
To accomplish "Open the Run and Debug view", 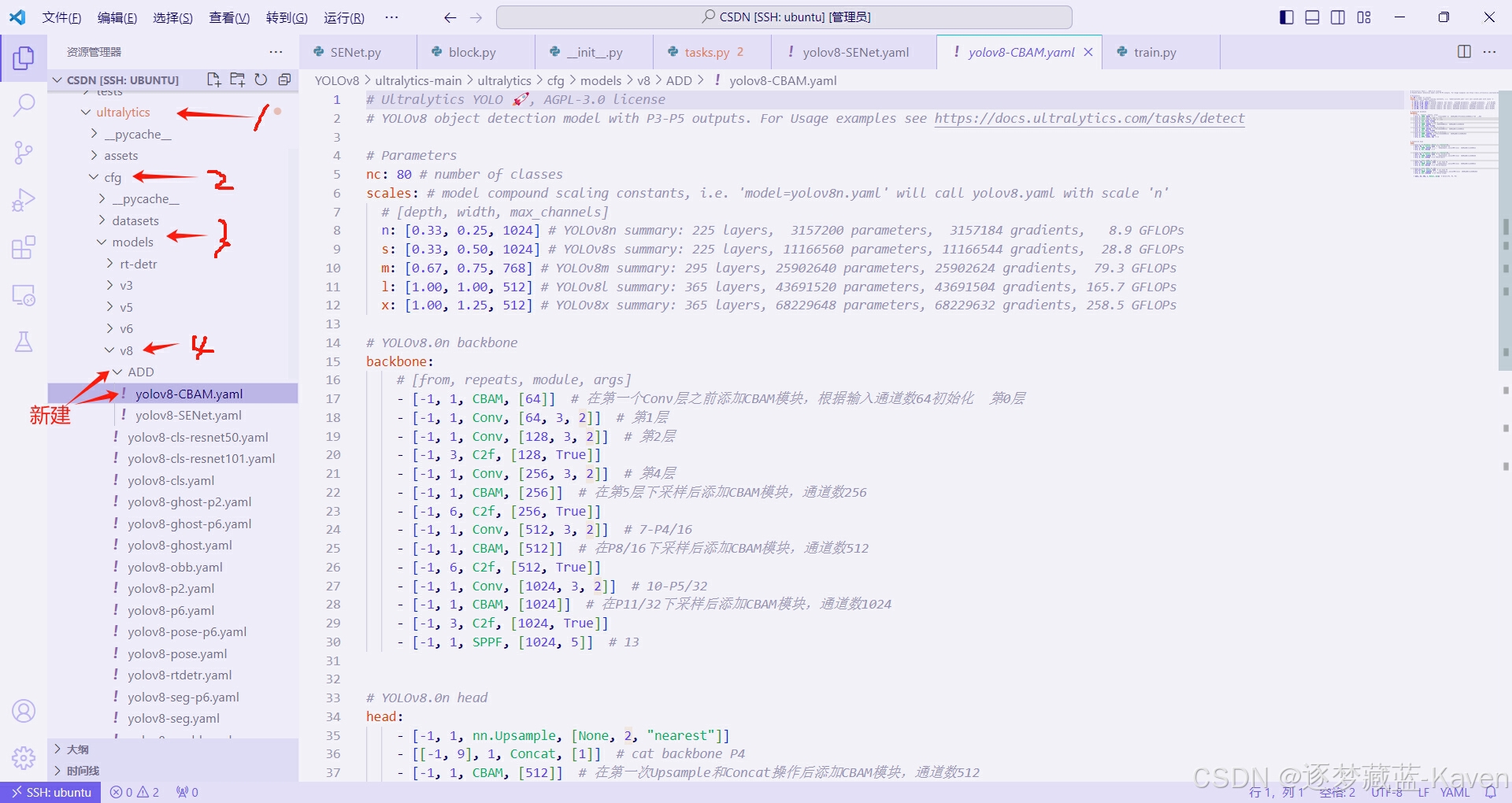I will point(24,200).
